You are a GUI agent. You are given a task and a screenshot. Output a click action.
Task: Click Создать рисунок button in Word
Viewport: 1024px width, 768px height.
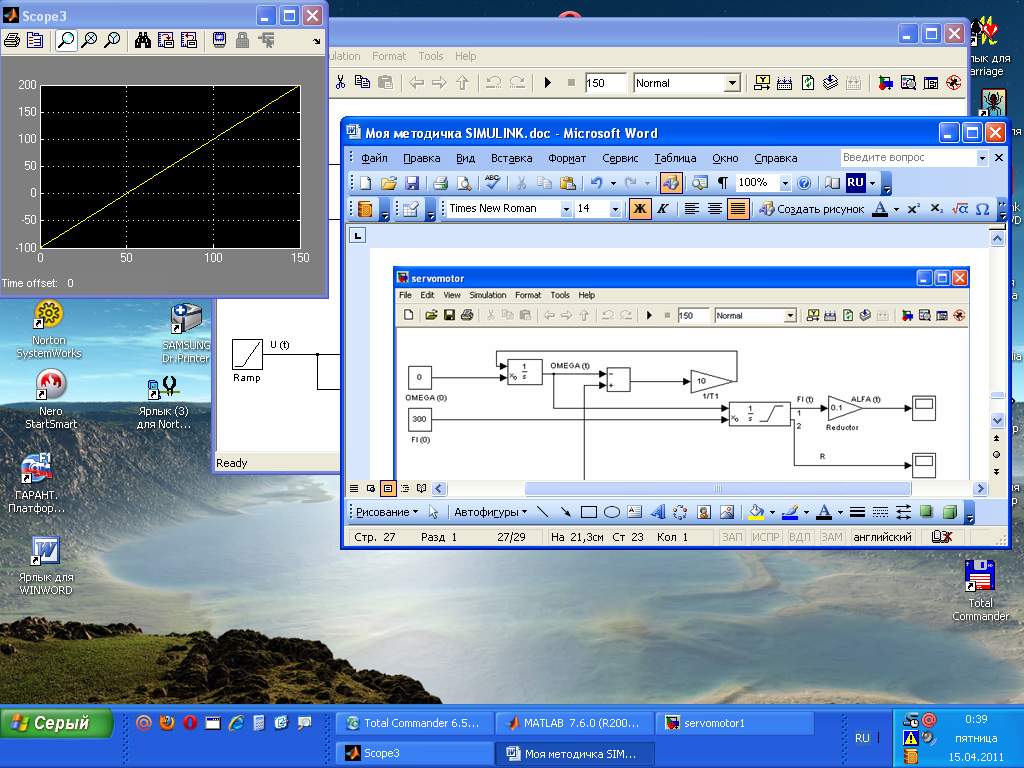coord(810,209)
